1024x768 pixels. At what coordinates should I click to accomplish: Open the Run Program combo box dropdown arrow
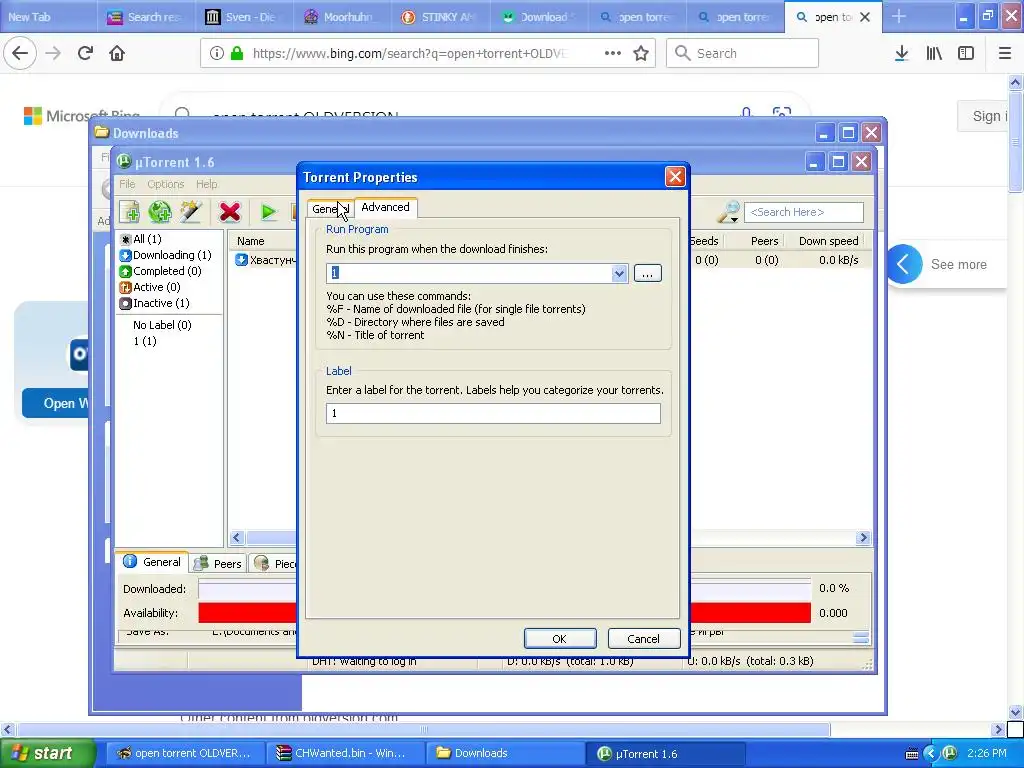coord(619,273)
